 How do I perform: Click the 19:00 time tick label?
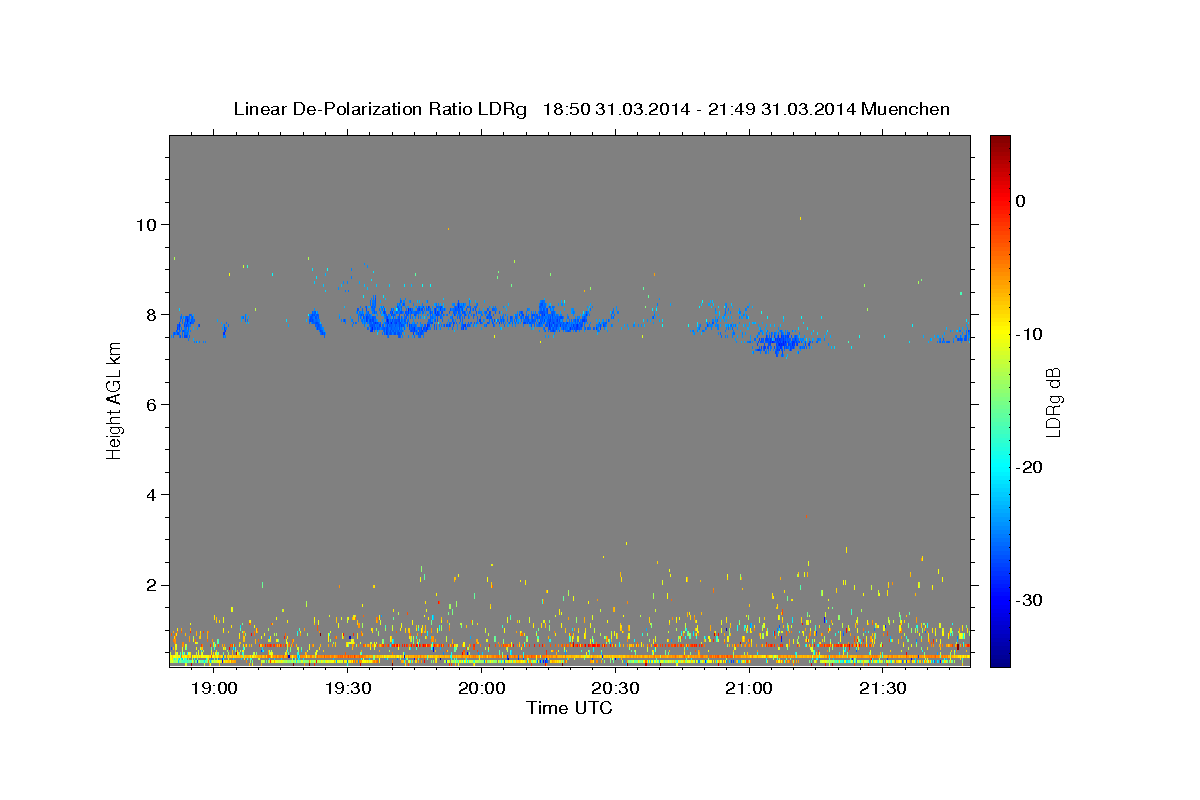click(x=213, y=689)
